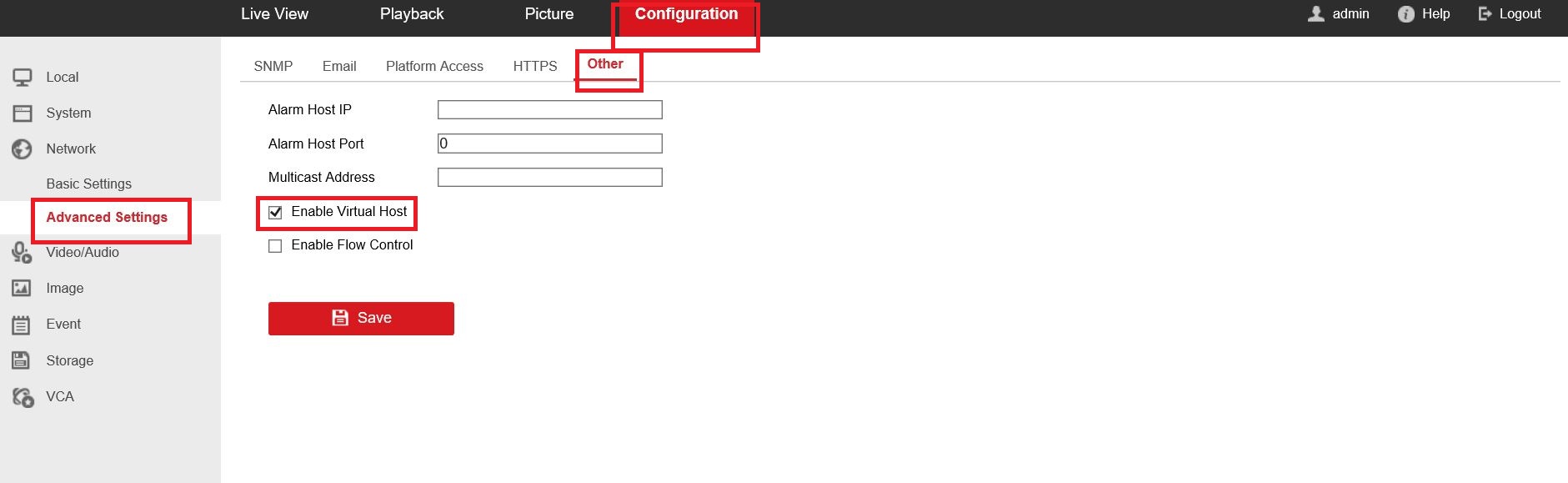
Task: Focus the Multicast Address text box
Action: [549, 178]
